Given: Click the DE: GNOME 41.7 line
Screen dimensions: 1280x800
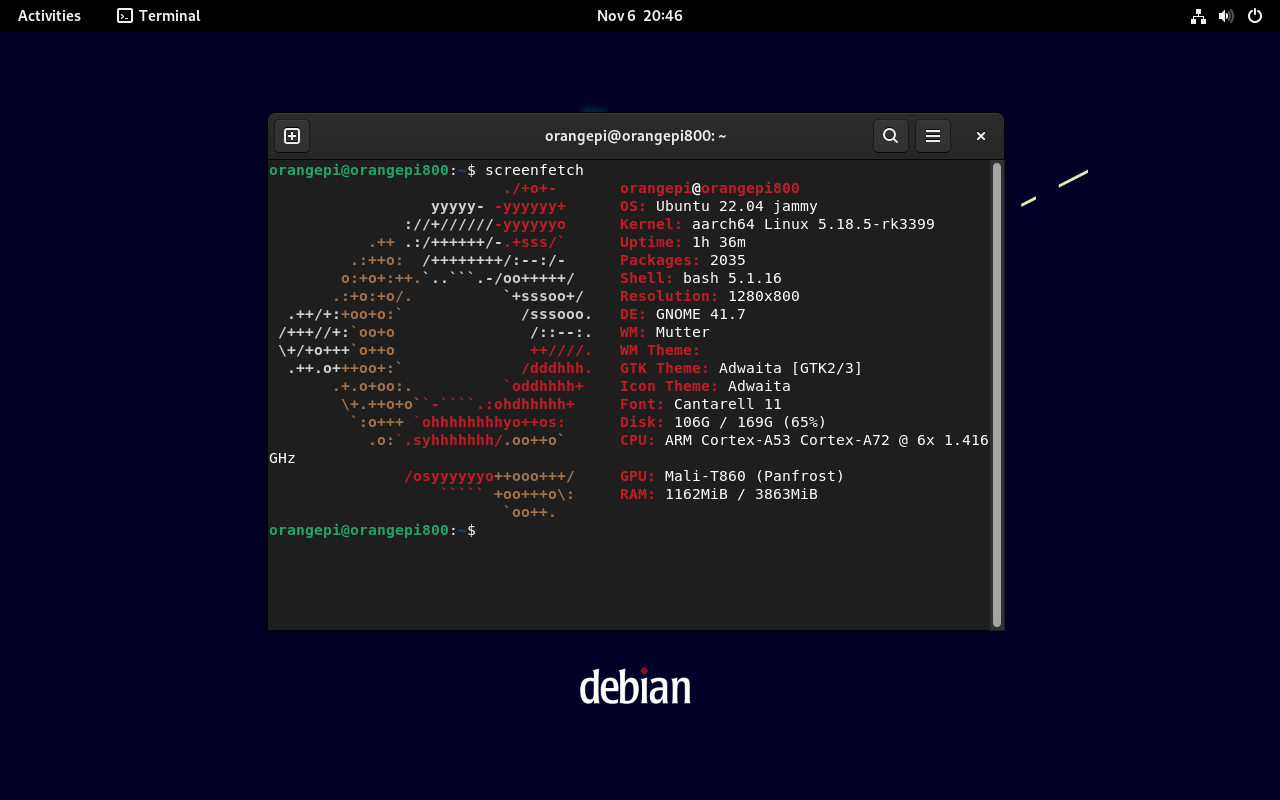Looking at the screenshot, I should [683, 314].
